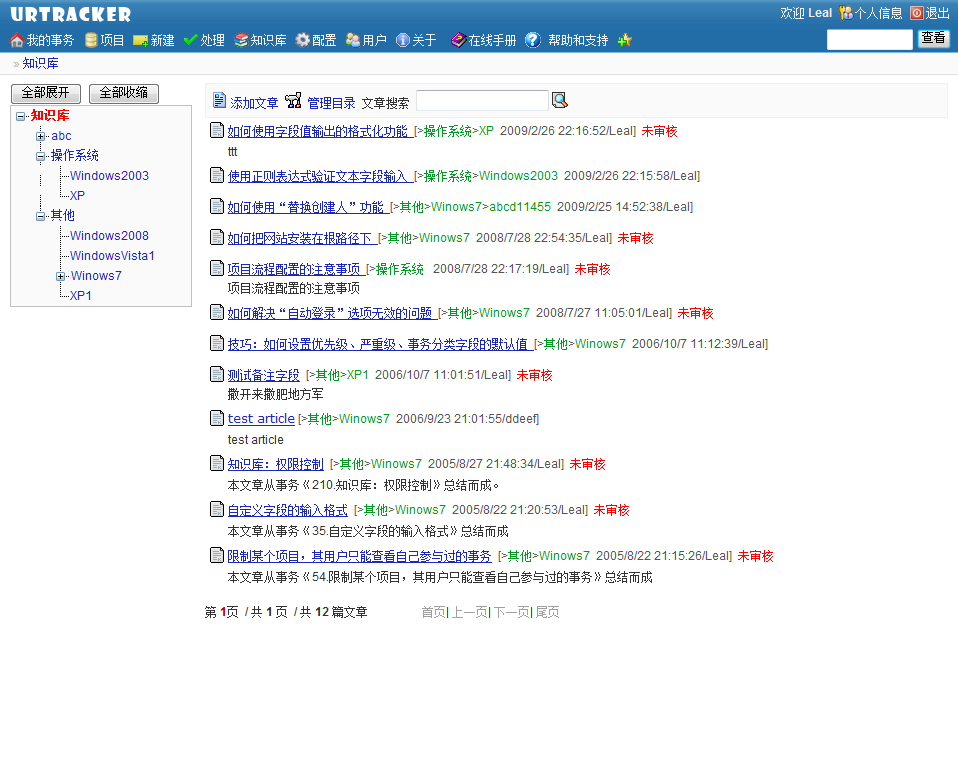Collapse the 其他 tree node

(40, 216)
